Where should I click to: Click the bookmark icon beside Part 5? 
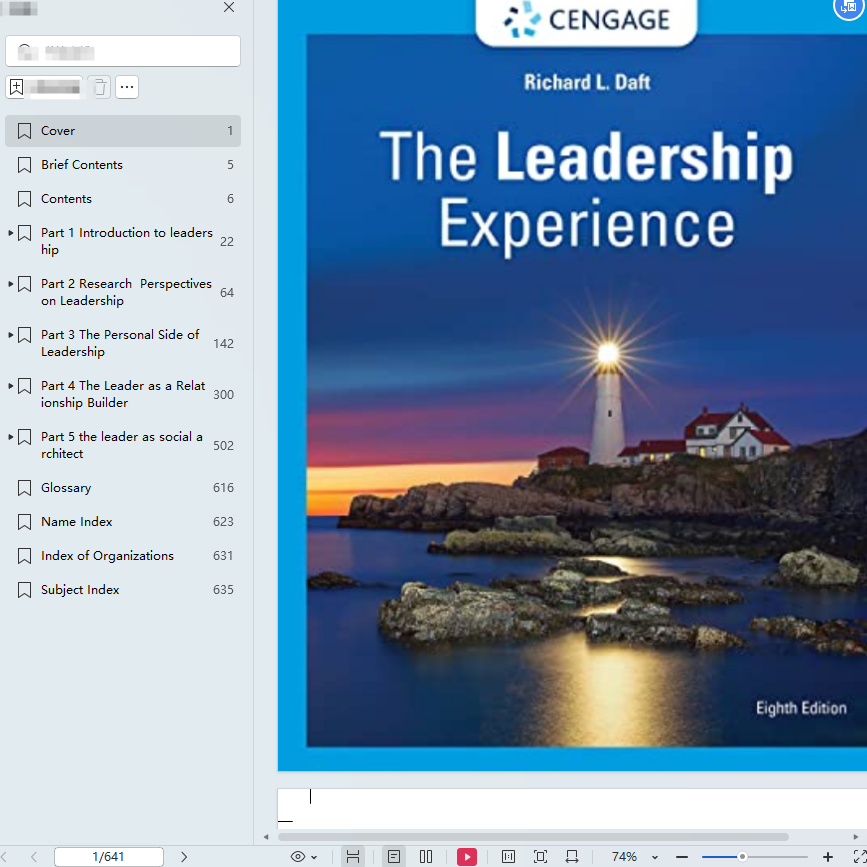(24, 437)
